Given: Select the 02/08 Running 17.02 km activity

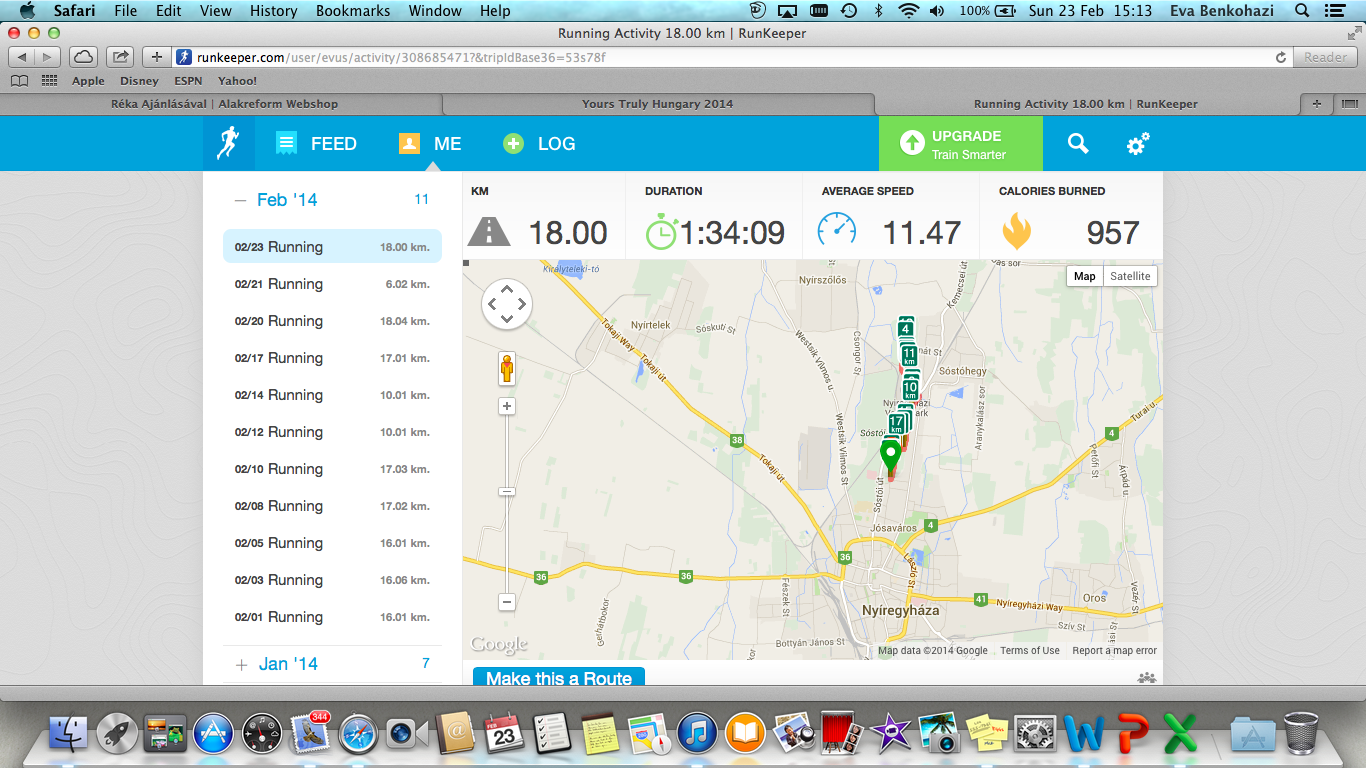Looking at the screenshot, I should coord(332,506).
